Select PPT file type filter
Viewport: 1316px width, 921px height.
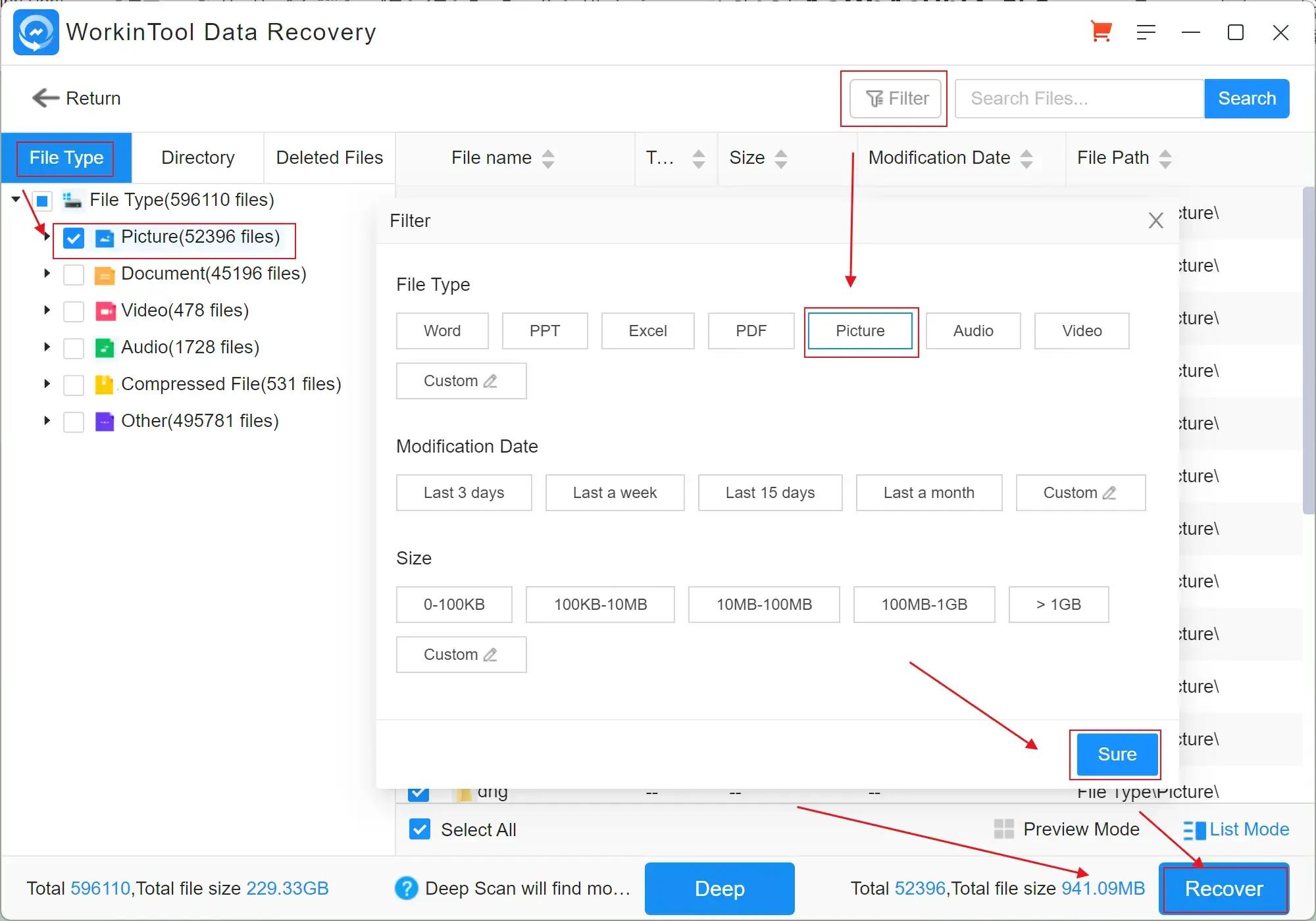click(545, 331)
